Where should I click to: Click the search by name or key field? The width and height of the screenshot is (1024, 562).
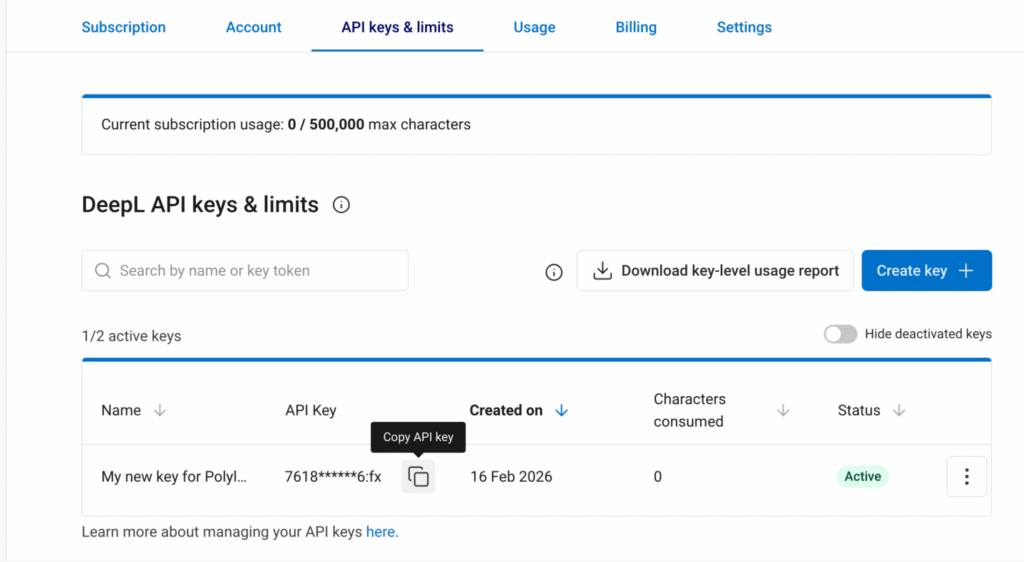(x=245, y=270)
